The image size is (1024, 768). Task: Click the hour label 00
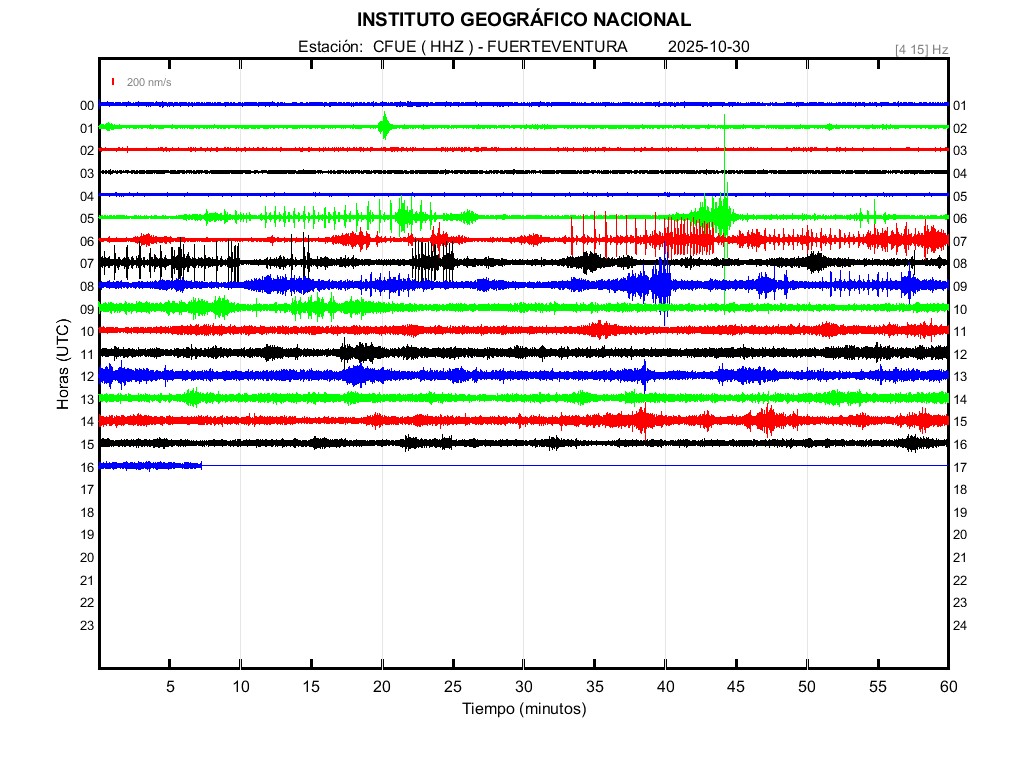pyautogui.click(x=87, y=106)
